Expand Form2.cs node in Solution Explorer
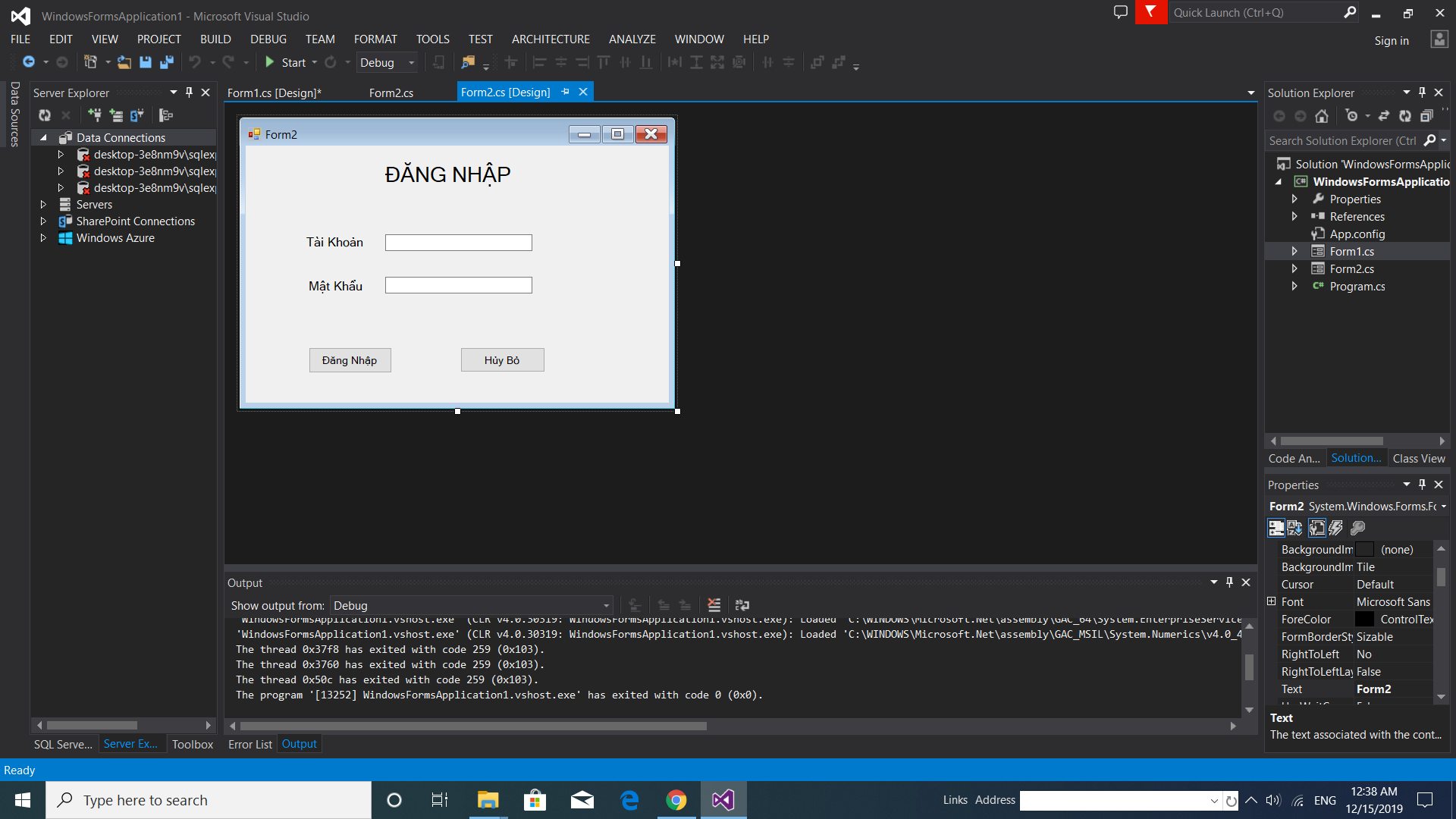 coord(1294,269)
